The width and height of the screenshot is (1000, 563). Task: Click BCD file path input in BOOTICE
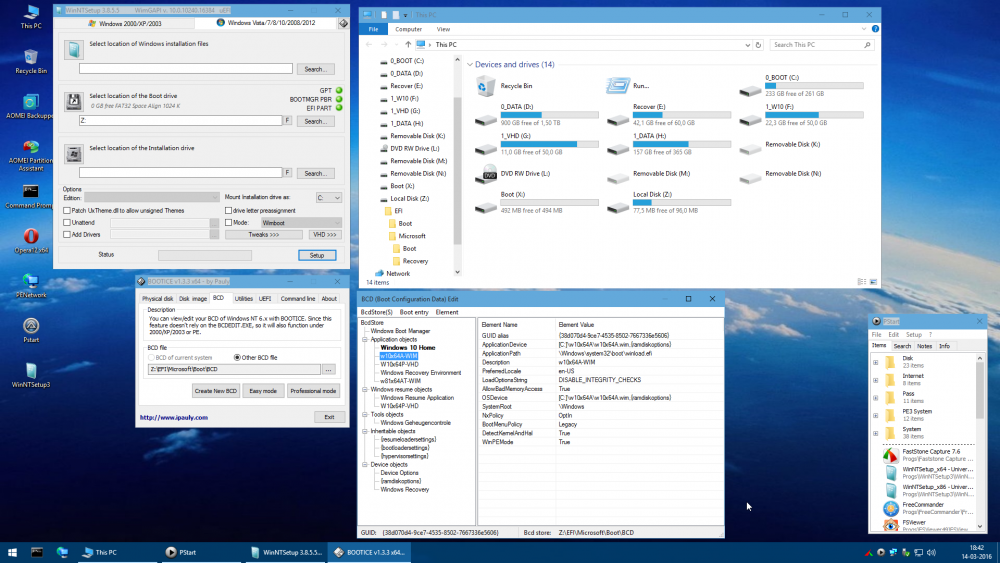(x=234, y=369)
